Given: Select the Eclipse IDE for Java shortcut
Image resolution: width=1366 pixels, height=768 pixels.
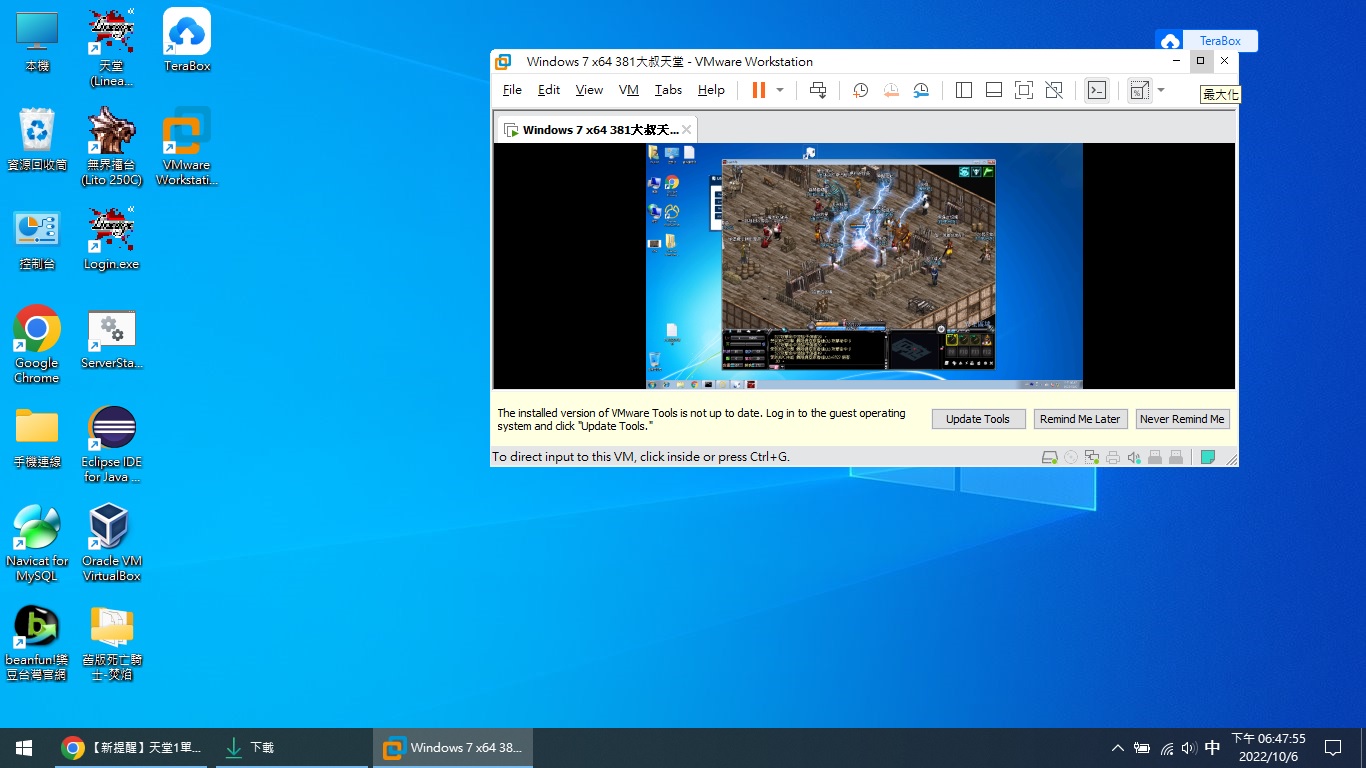Looking at the screenshot, I should coord(111,445).
